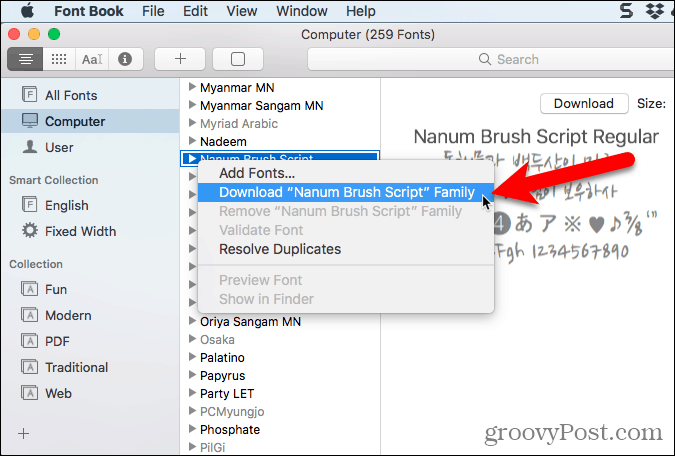
Task: Select the Party LET font name
Action: [x=227, y=394]
